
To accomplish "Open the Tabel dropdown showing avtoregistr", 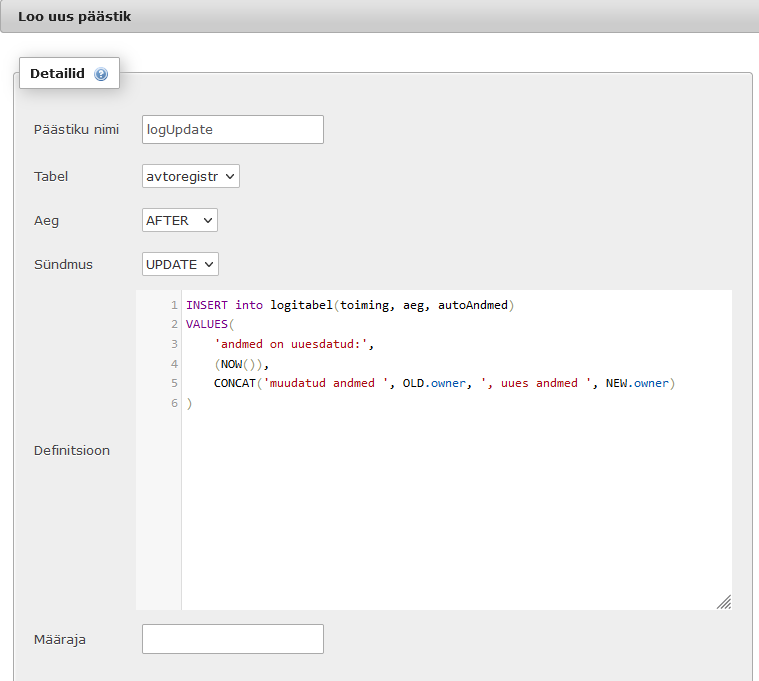I will tap(191, 176).
